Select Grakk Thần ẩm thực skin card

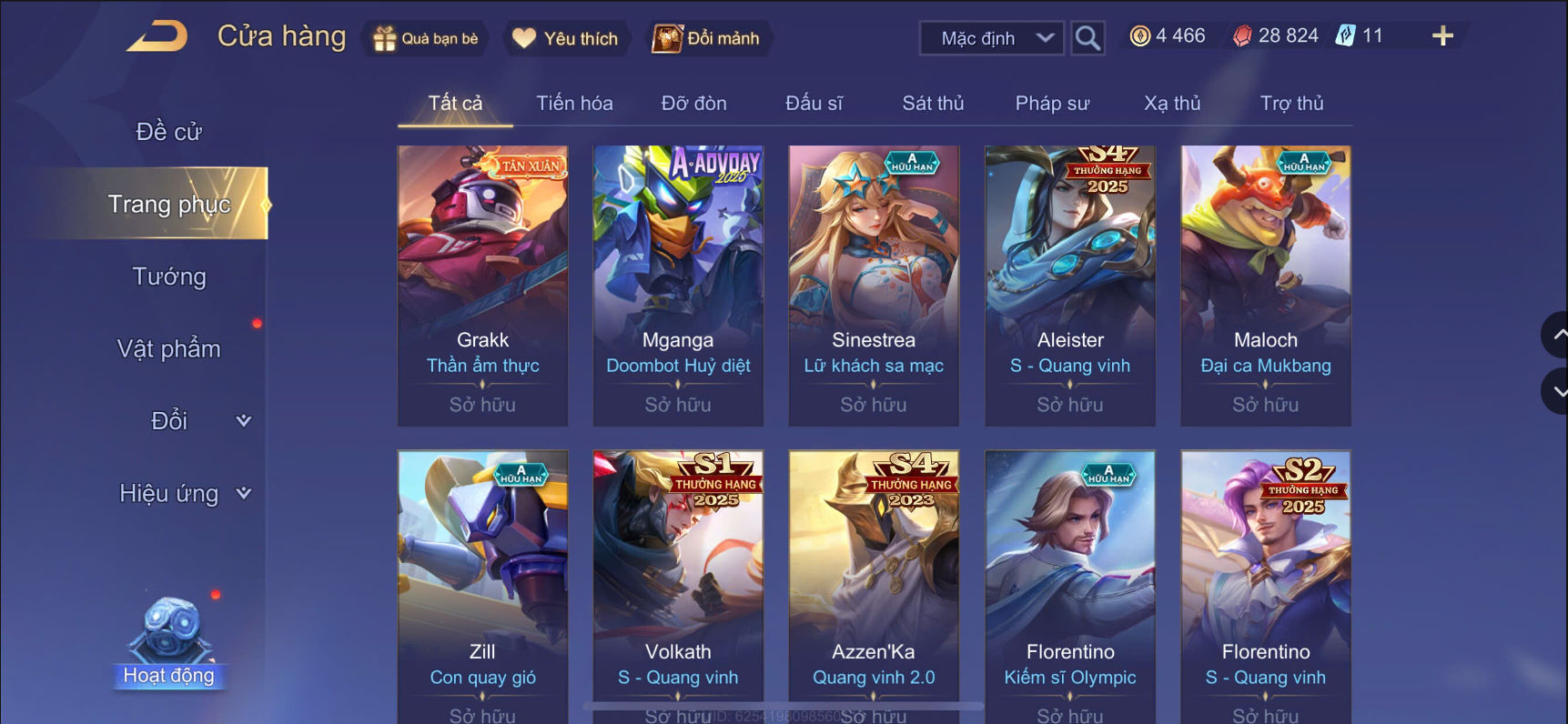click(482, 286)
